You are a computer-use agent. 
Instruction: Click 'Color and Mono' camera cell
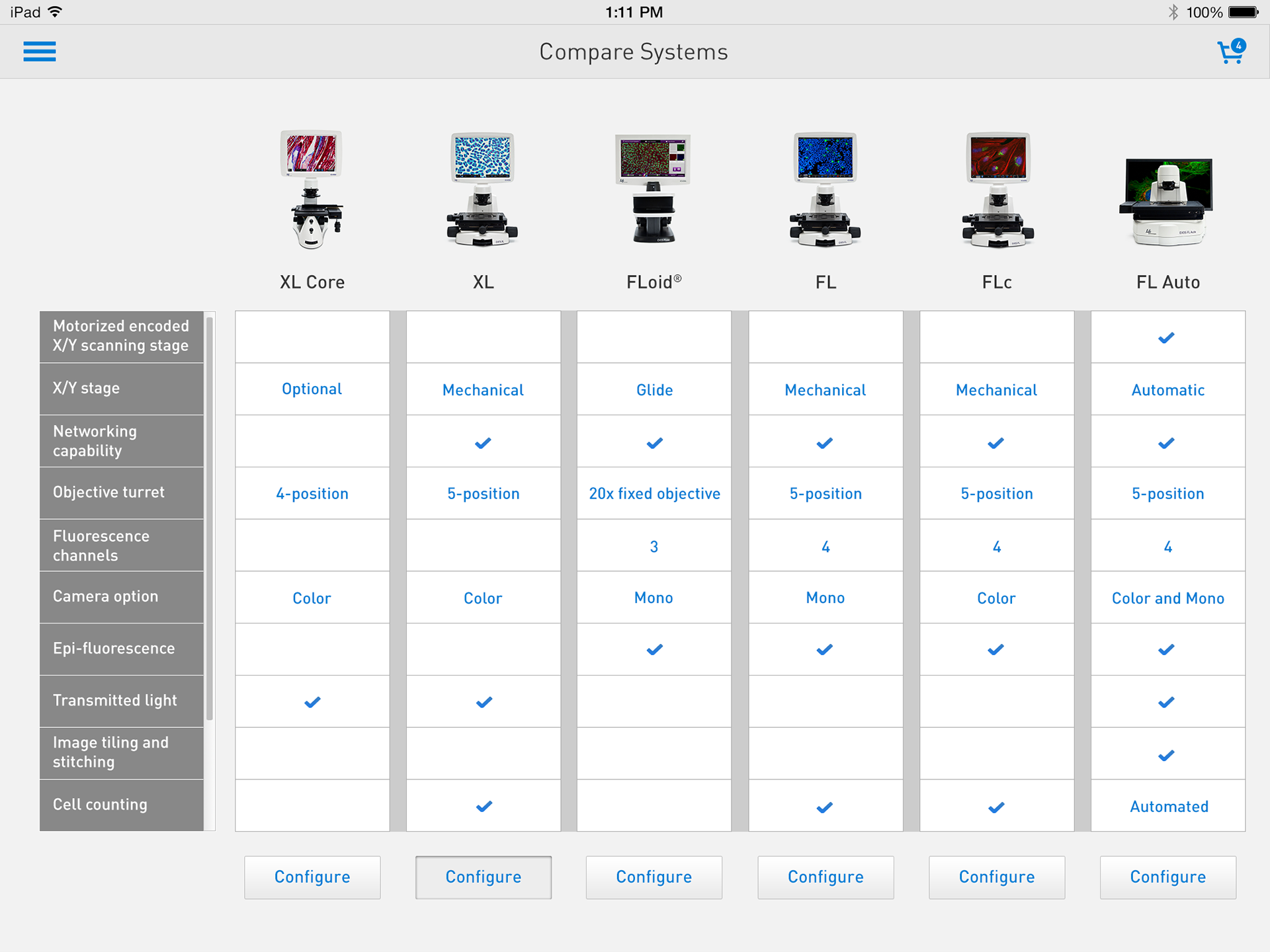1168,598
